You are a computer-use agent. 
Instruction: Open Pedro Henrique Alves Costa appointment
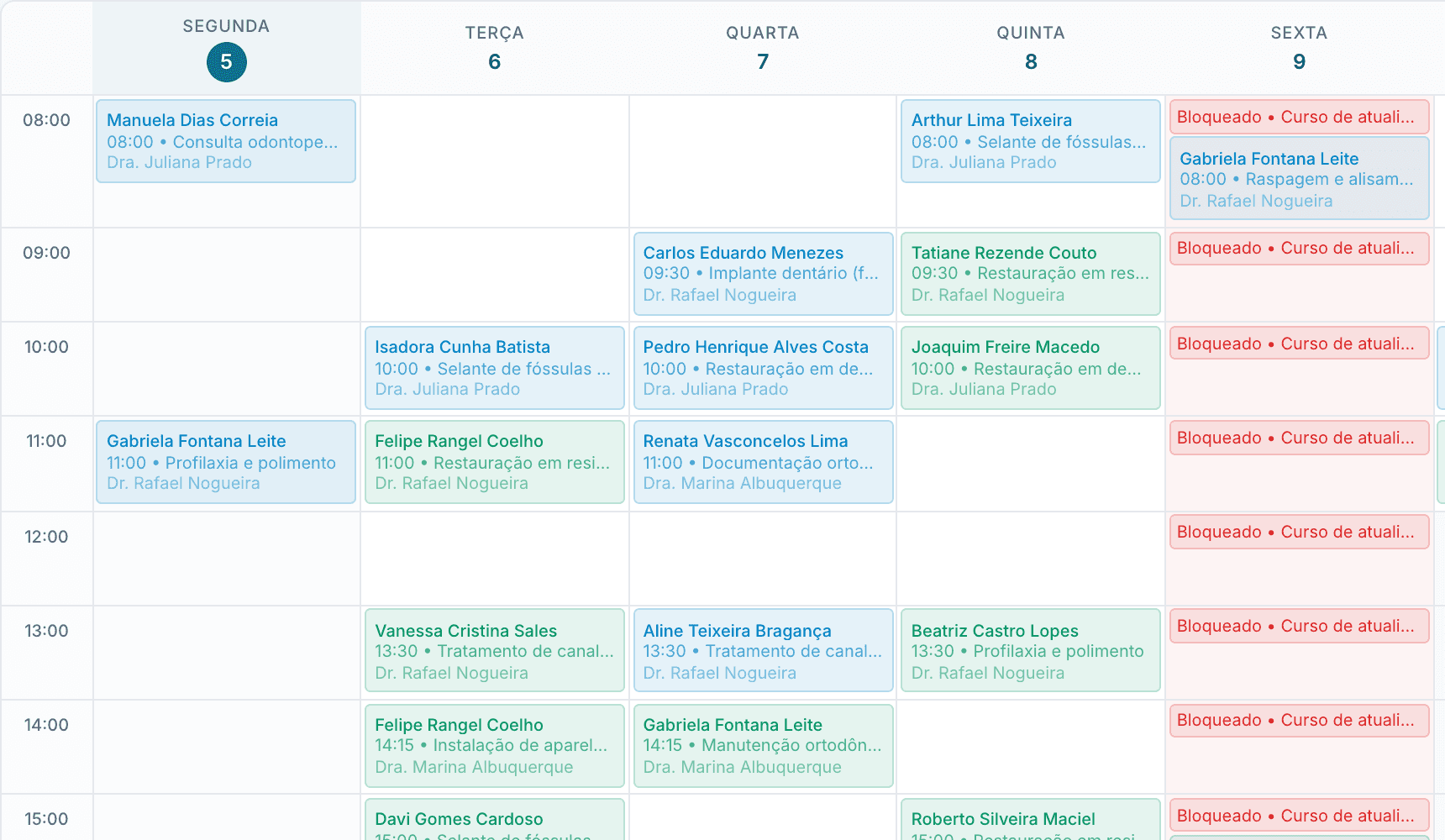tap(763, 368)
